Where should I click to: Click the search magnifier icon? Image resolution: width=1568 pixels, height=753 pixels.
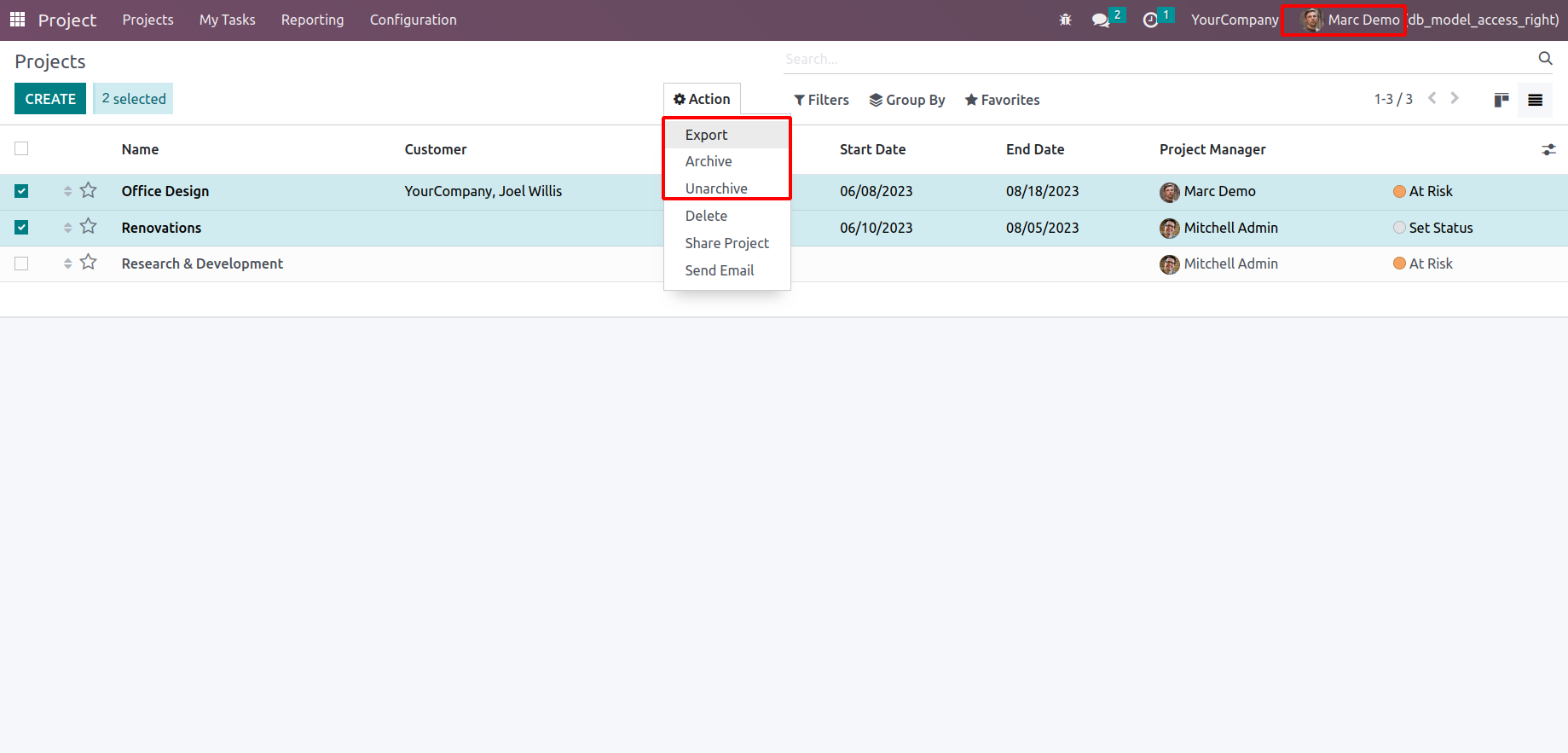[x=1545, y=58]
